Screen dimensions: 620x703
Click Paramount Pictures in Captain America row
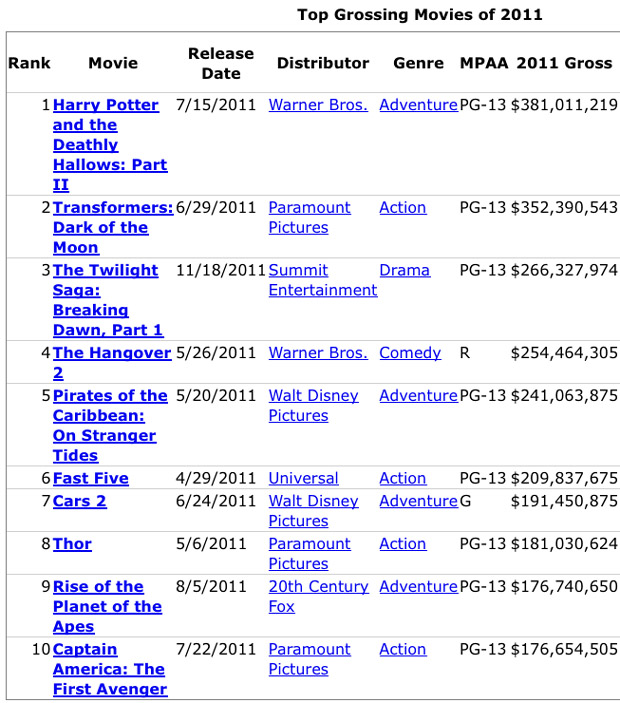click(x=309, y=660)
